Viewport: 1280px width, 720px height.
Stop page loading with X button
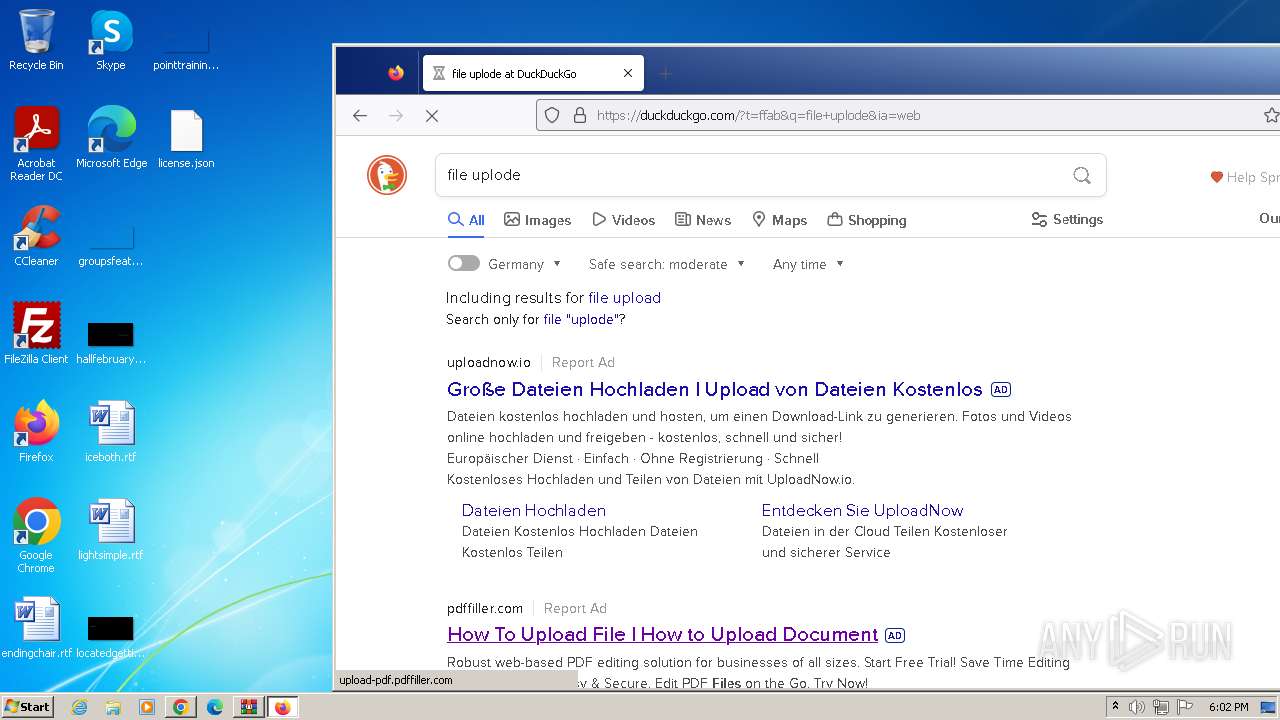[x=432, y=116]
